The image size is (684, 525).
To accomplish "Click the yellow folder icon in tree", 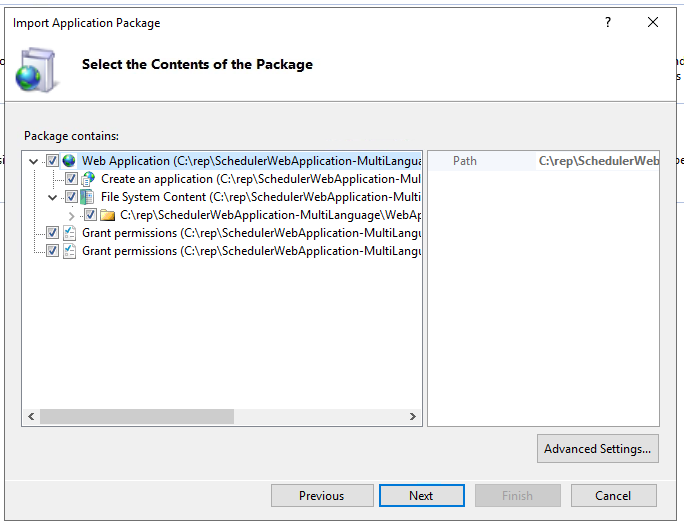I will tap(108, 215).
